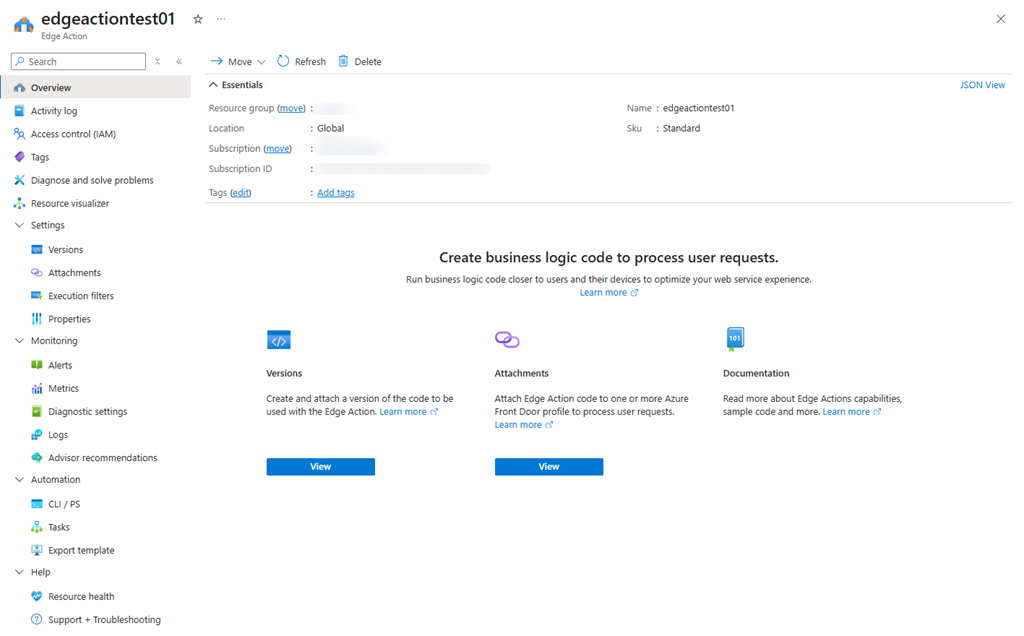The height and width of the screenshot is (636, 1024).
Task: Click the Alerts icon in sidebar
Action: coord(37,365)
